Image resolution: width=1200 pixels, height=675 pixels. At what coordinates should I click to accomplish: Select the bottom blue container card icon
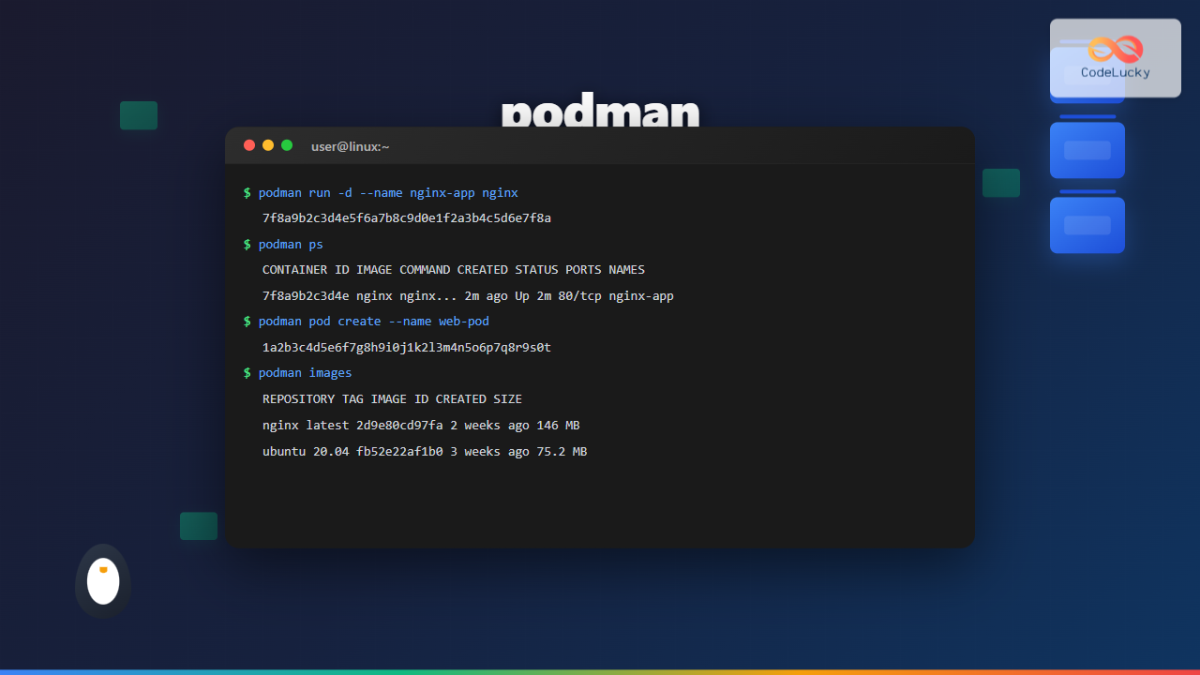pos(1087,224)
